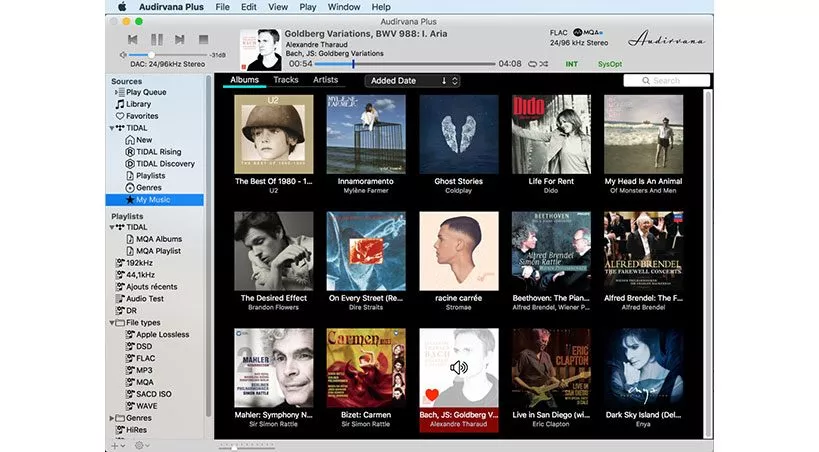Screen dimensions: 819x452
Task: Stop playback with the square button
Action: coord(204,39)
